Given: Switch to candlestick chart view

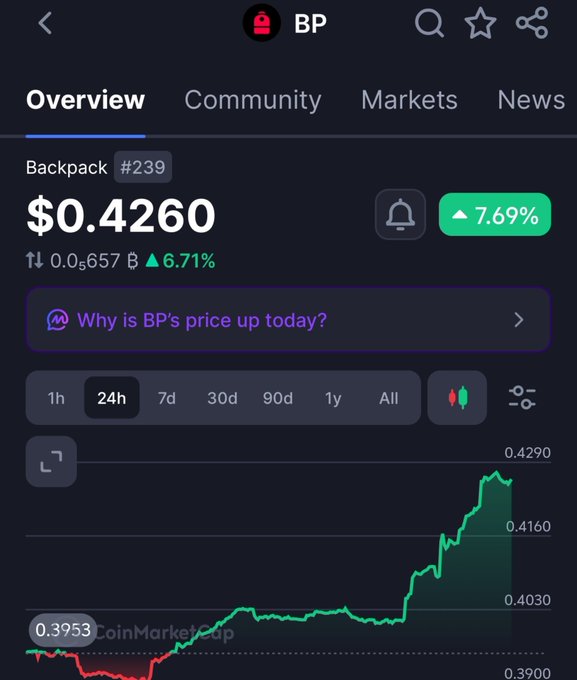Looking at the screenshot, I should point(457,397).
